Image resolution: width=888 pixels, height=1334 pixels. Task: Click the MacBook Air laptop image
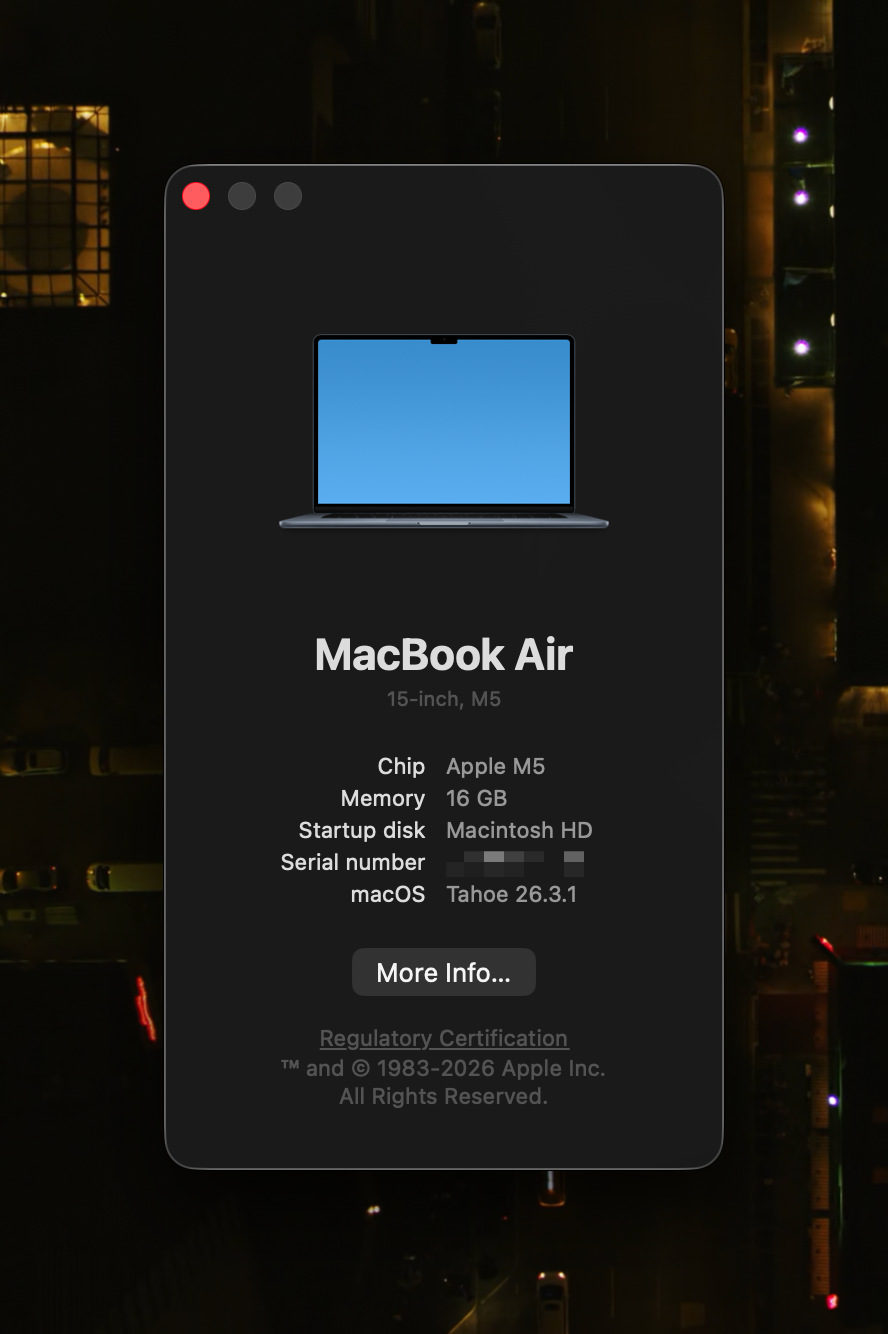(443, 430)
